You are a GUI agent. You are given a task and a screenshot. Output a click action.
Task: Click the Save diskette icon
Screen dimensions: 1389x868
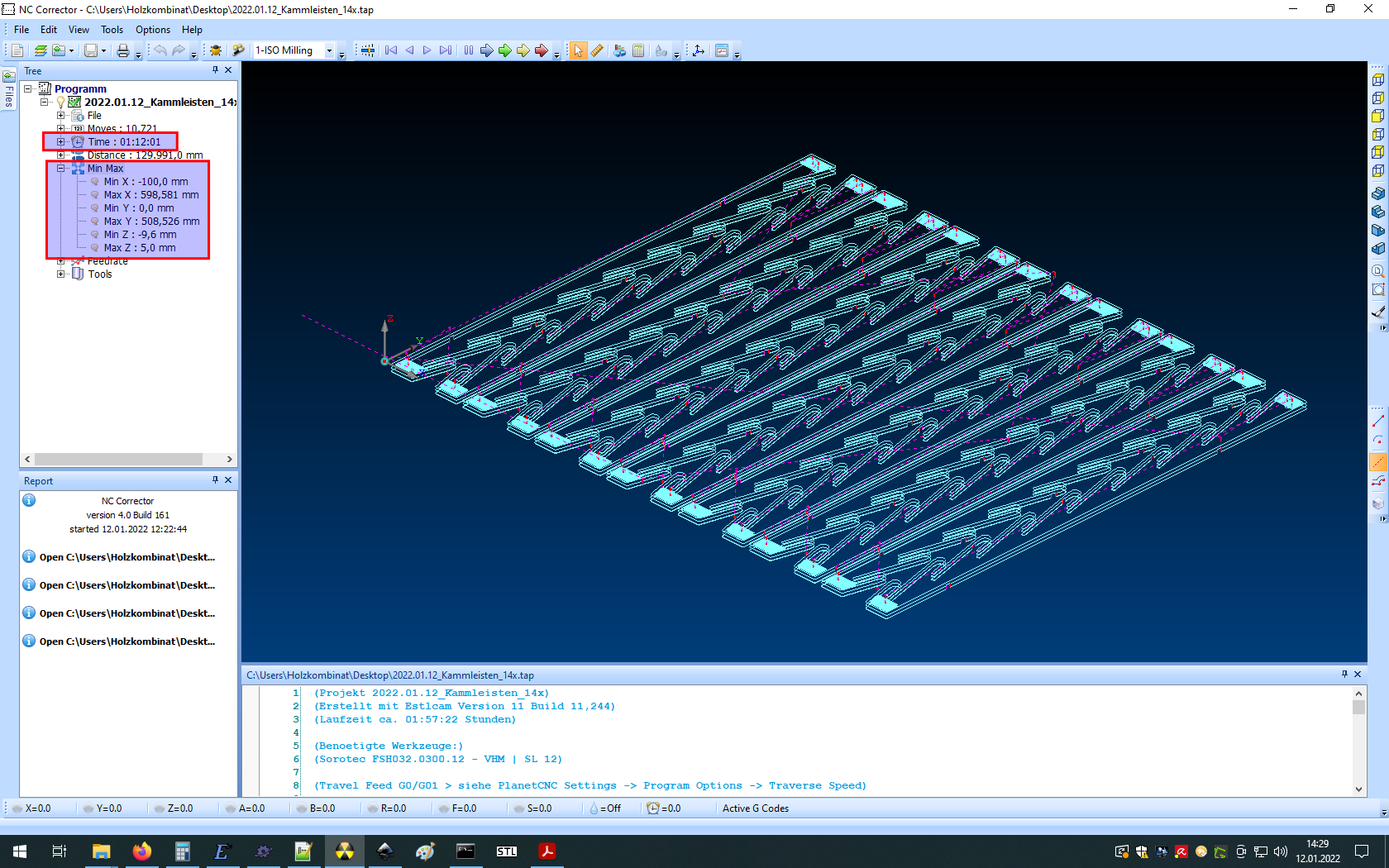click(x=91, y=50)
